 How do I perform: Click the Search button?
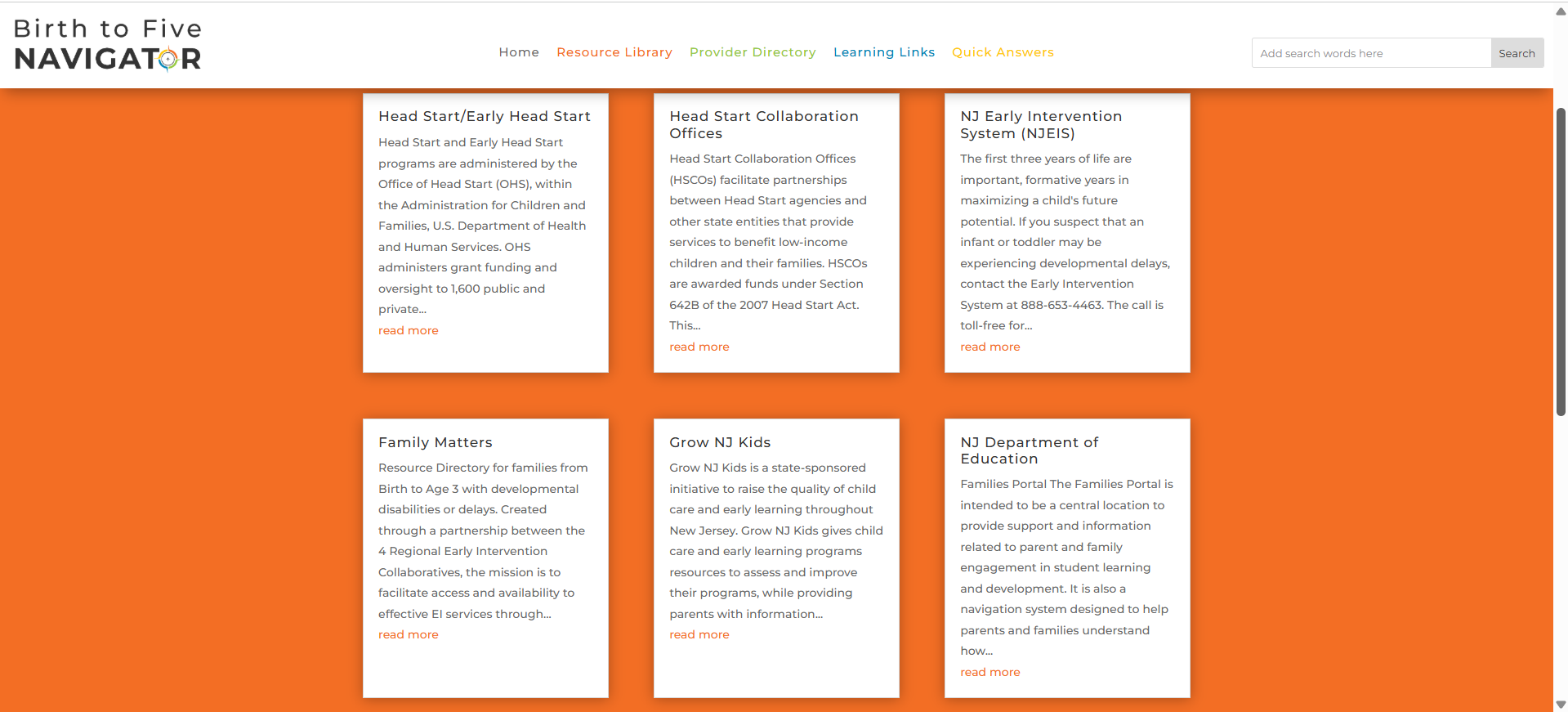click(x=1517, y=53)
